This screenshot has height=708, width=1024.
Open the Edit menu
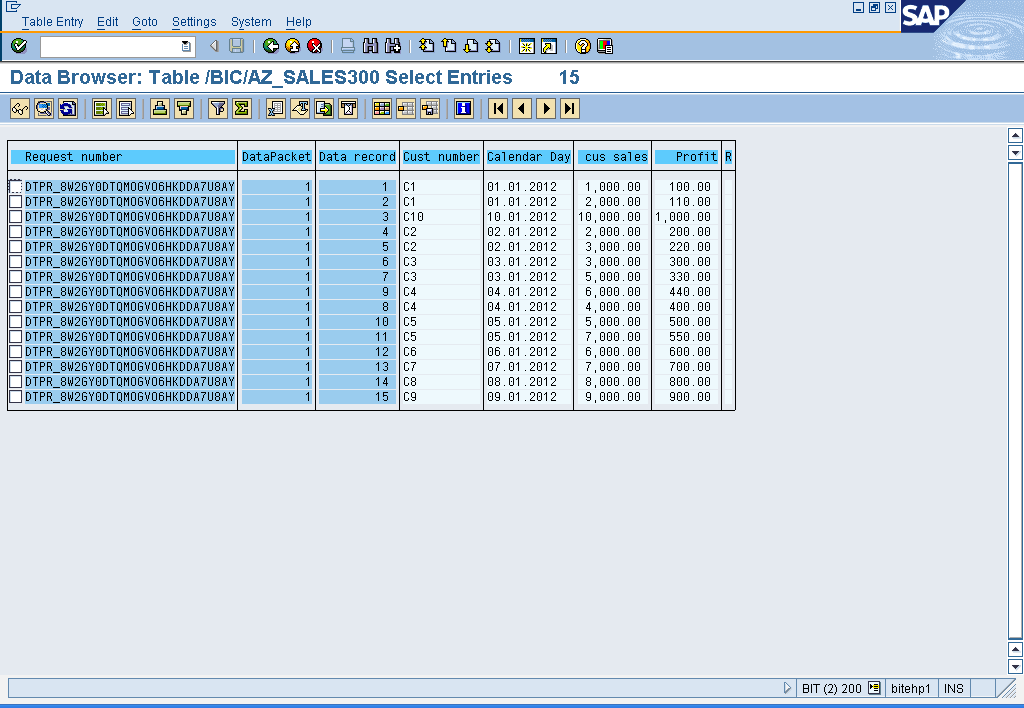tap(108, 22)
